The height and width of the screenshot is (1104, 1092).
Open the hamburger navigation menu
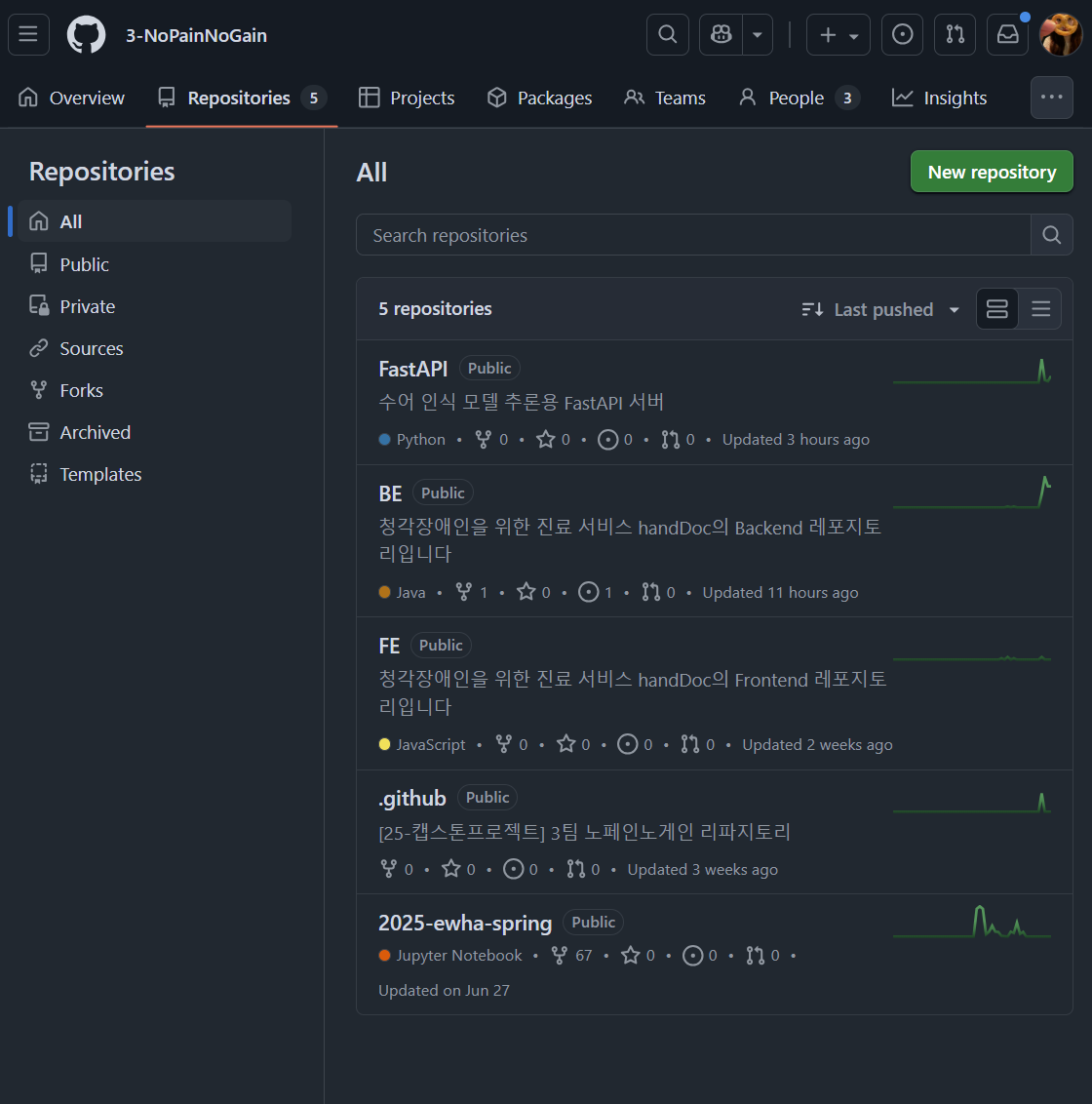(29, 34)
